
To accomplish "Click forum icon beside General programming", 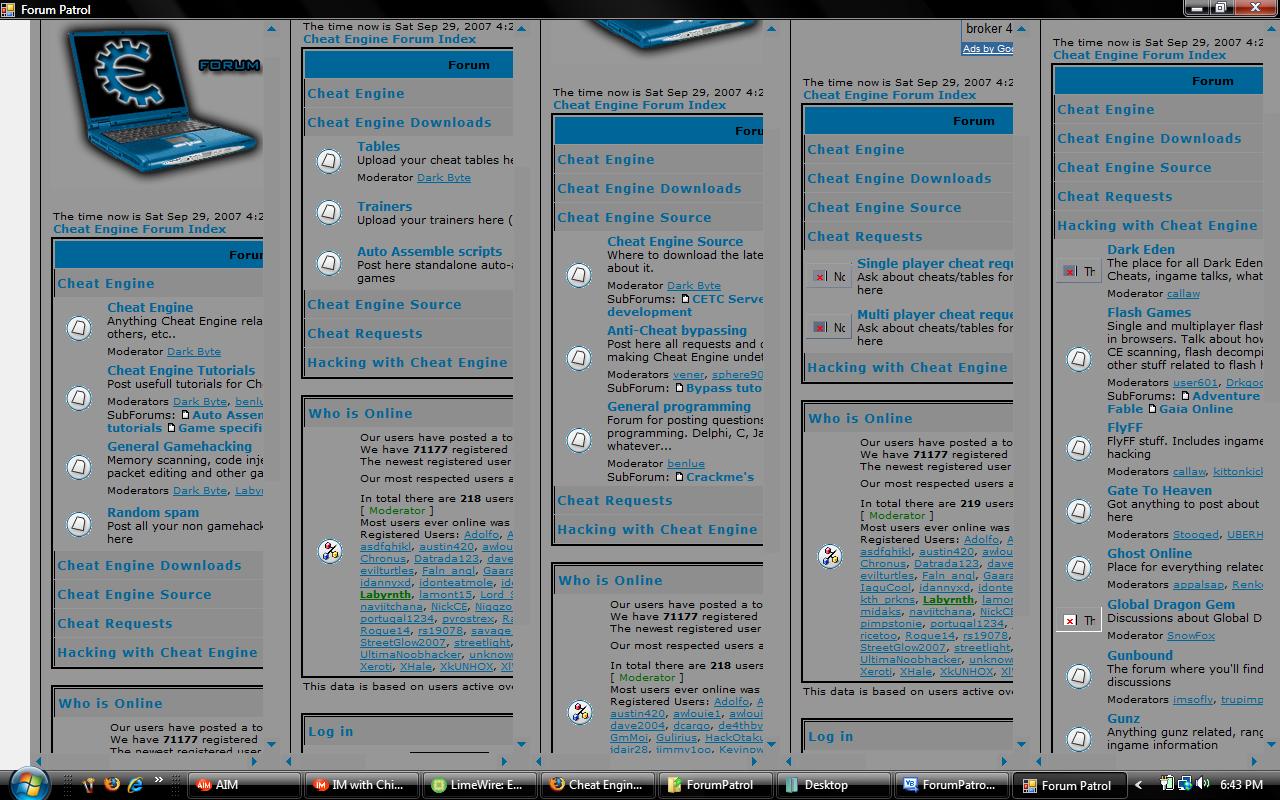I will [x=579, y=440].
